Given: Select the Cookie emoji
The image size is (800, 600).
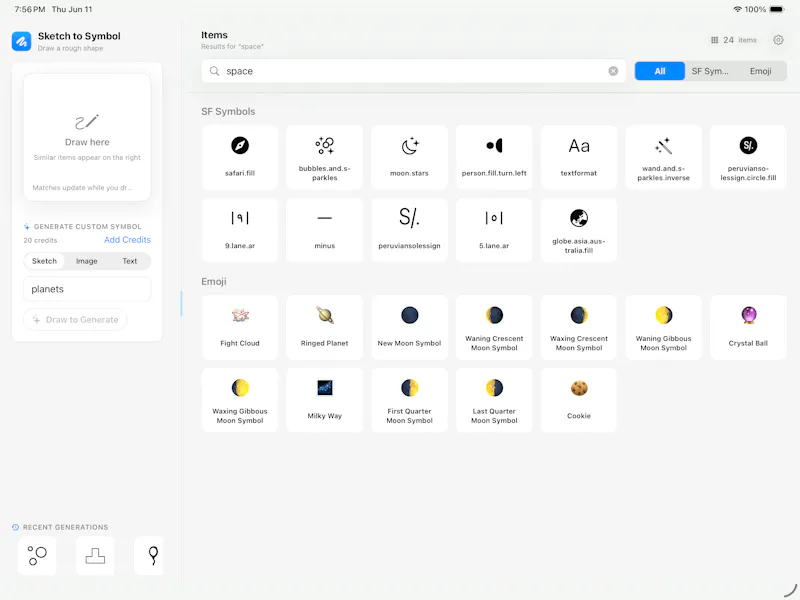Looking at the screenshot, I should click(x=579, y=401).
